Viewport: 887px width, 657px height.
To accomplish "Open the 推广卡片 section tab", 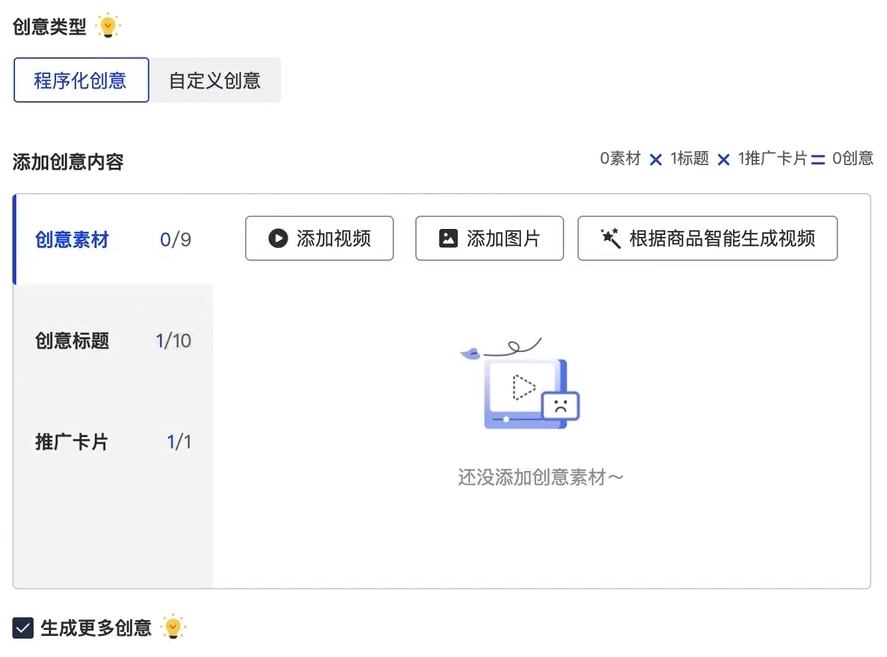I will [x=113, y=442].
